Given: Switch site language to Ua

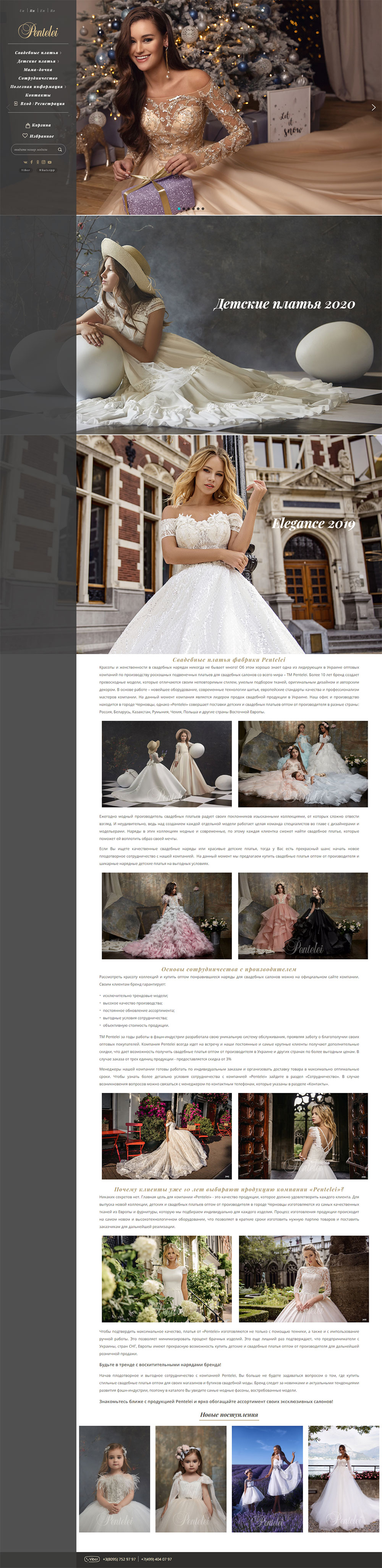Looking at the screenshot, I should pyautogui.click(x=22, y=11).
